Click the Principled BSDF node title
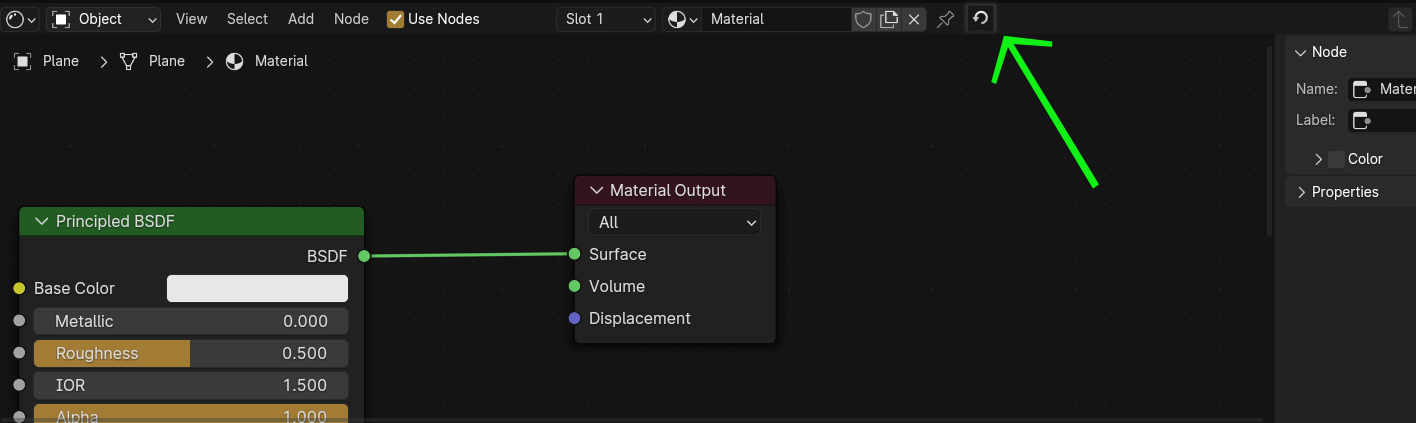 tap(115, 221)
